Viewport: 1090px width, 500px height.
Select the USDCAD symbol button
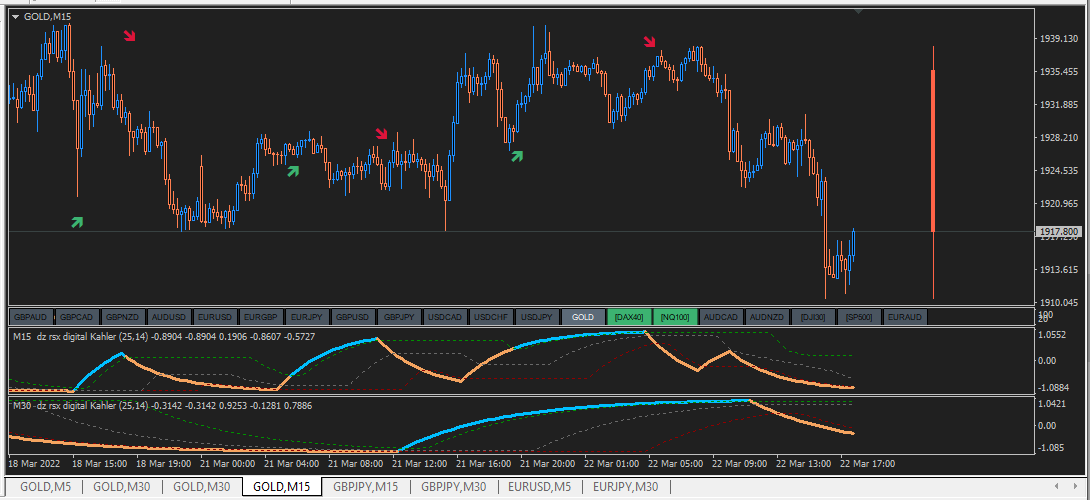pyautogui.click(x=445, y=317)
